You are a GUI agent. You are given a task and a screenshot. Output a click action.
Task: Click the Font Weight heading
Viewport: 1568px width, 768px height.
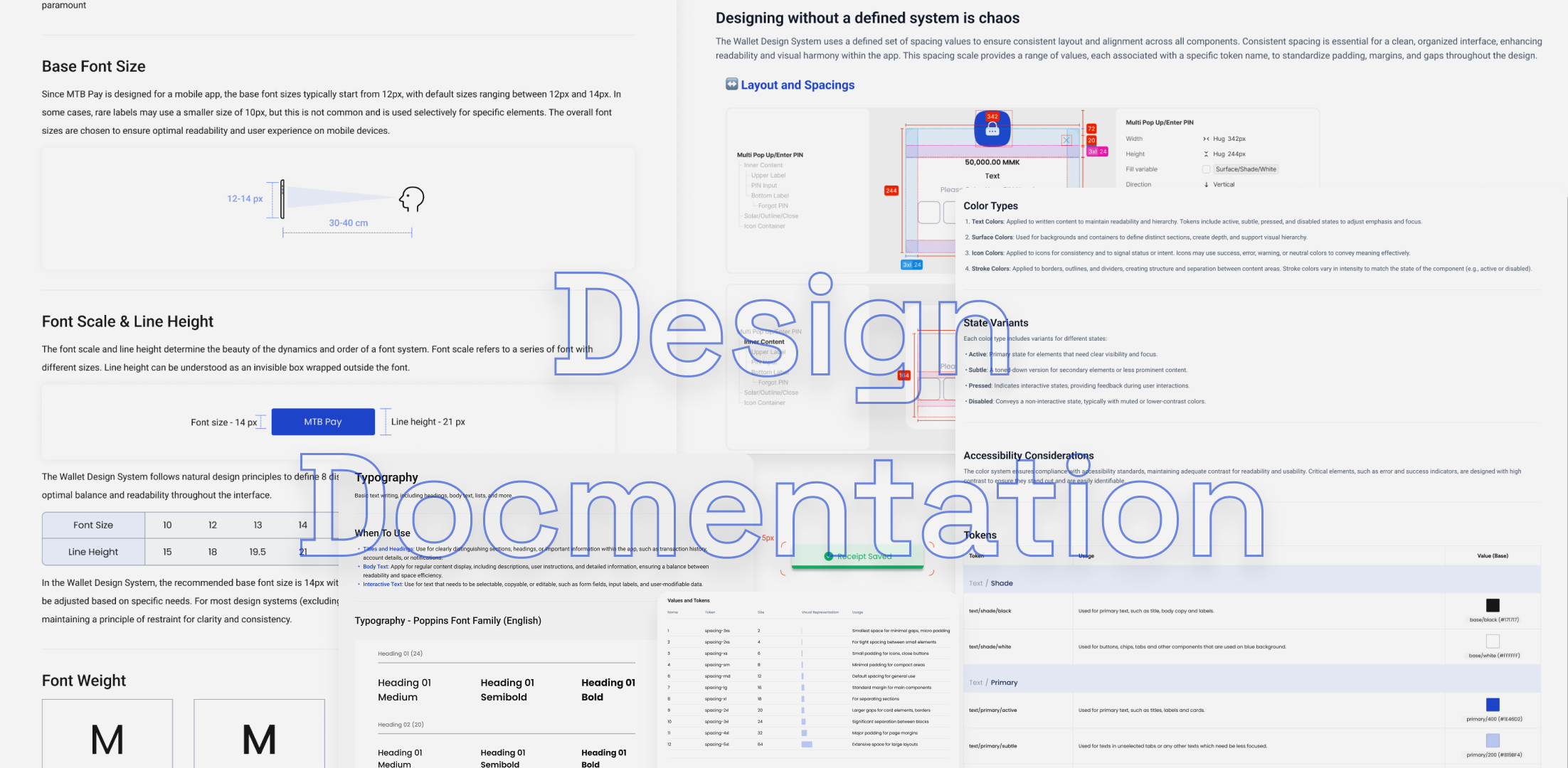coord(83,681)
